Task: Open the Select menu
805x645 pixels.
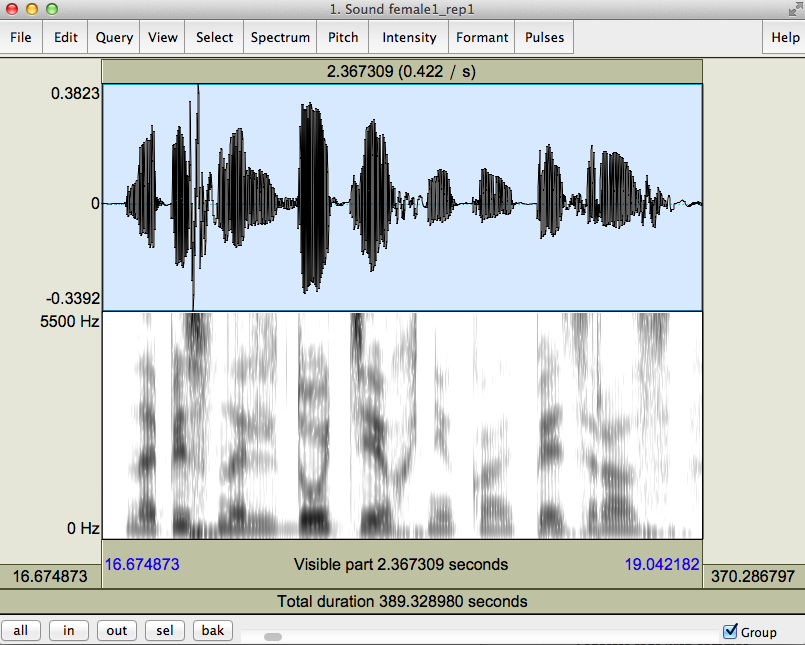Action: 215,37
